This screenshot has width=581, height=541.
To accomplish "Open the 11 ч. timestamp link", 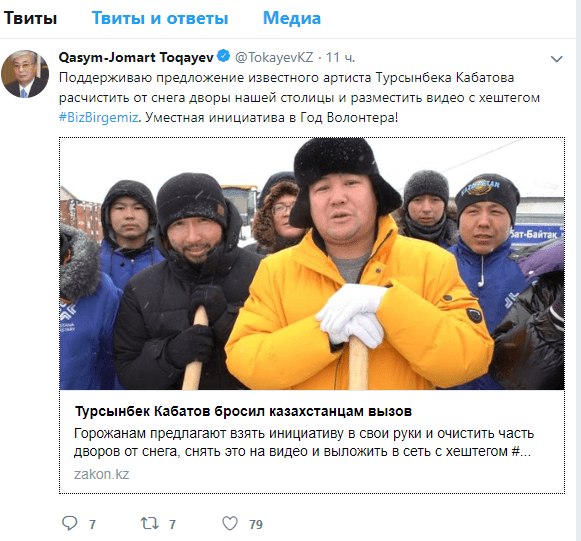I will (340, 57).
